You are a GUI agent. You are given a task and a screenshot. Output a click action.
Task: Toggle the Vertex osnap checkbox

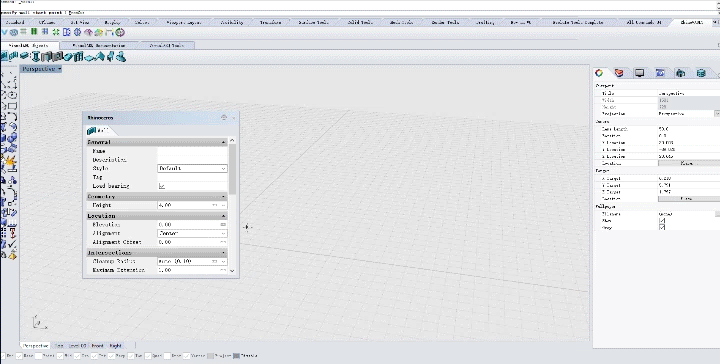(x=186, y=356)
